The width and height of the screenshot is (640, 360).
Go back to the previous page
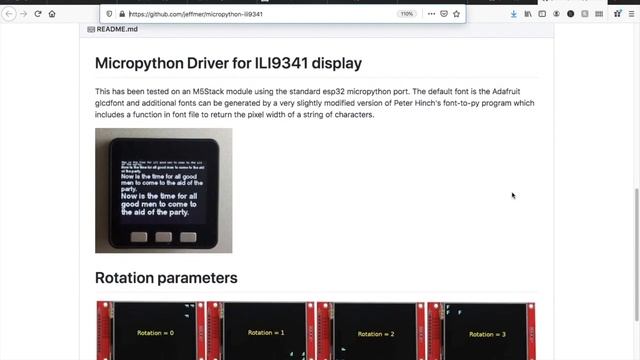click(9, 14)
